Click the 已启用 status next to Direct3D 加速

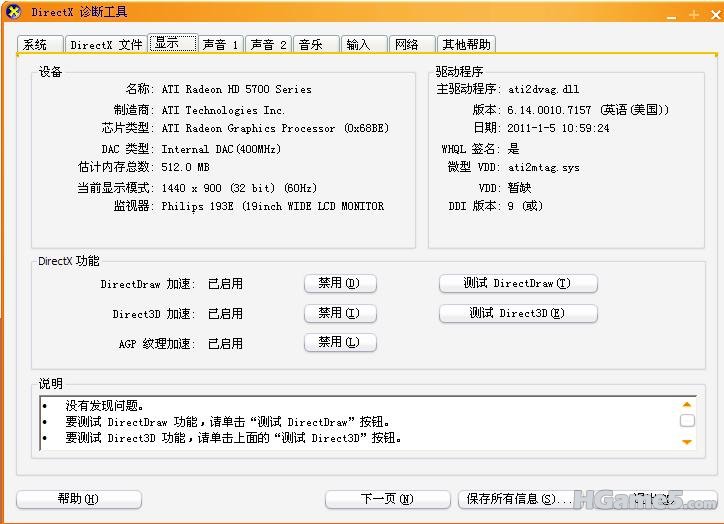point(225,313)
